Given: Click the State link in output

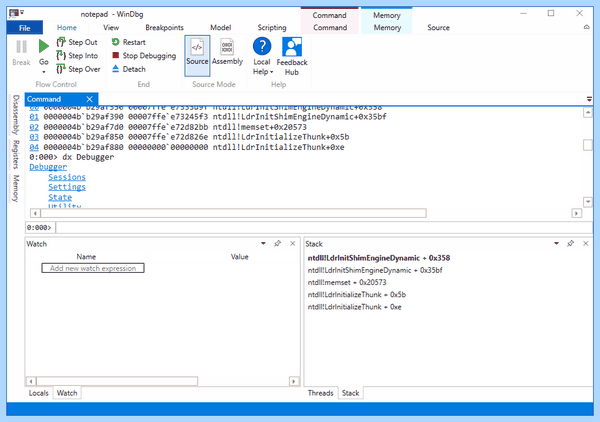Looking at the screenshot, I should point(60,197).
